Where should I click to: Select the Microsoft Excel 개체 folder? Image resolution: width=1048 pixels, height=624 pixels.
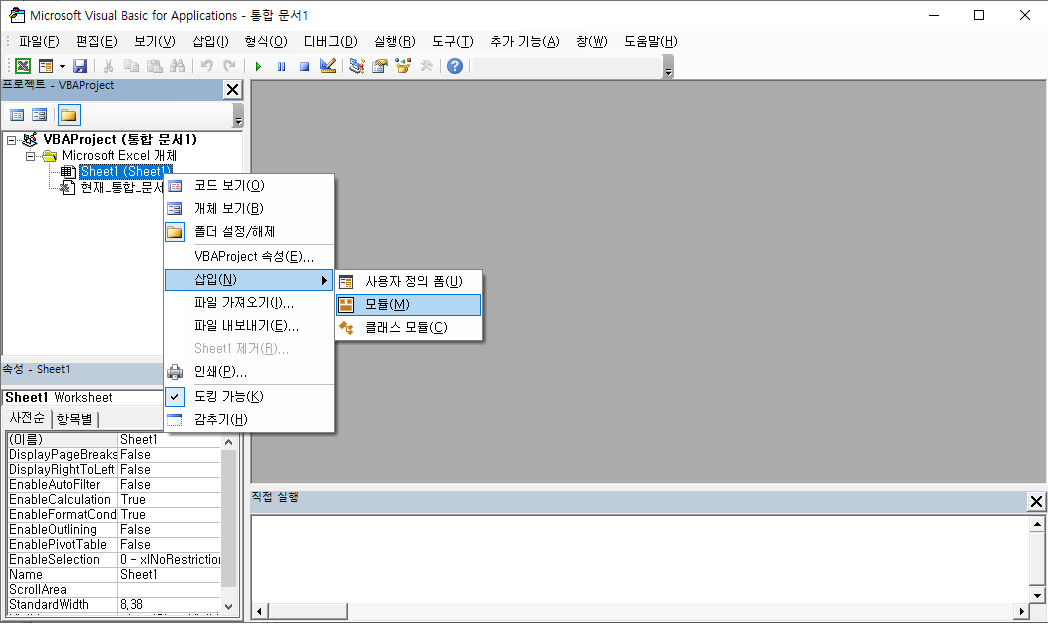[x=119, y=156]
